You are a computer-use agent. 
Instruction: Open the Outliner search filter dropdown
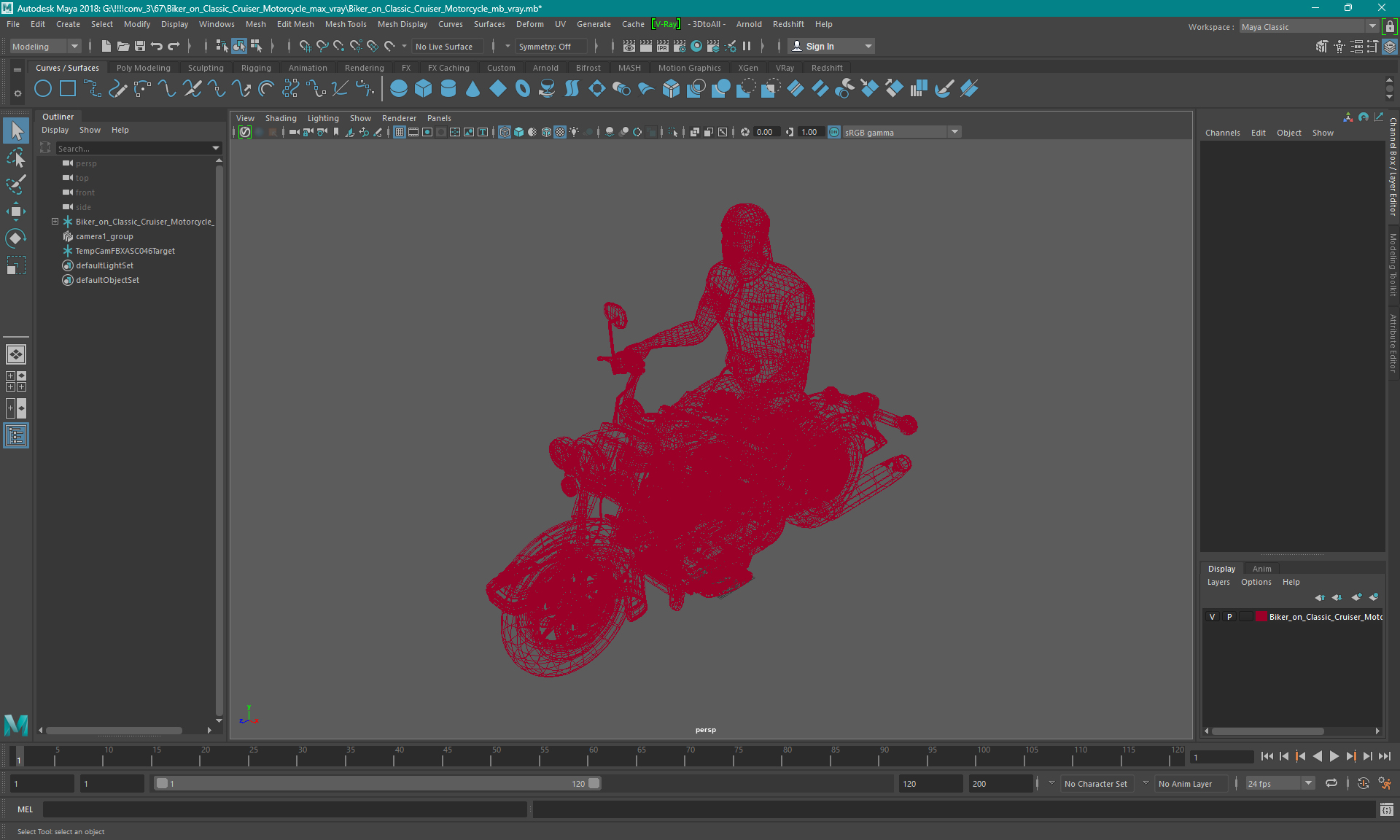(216, 148)
